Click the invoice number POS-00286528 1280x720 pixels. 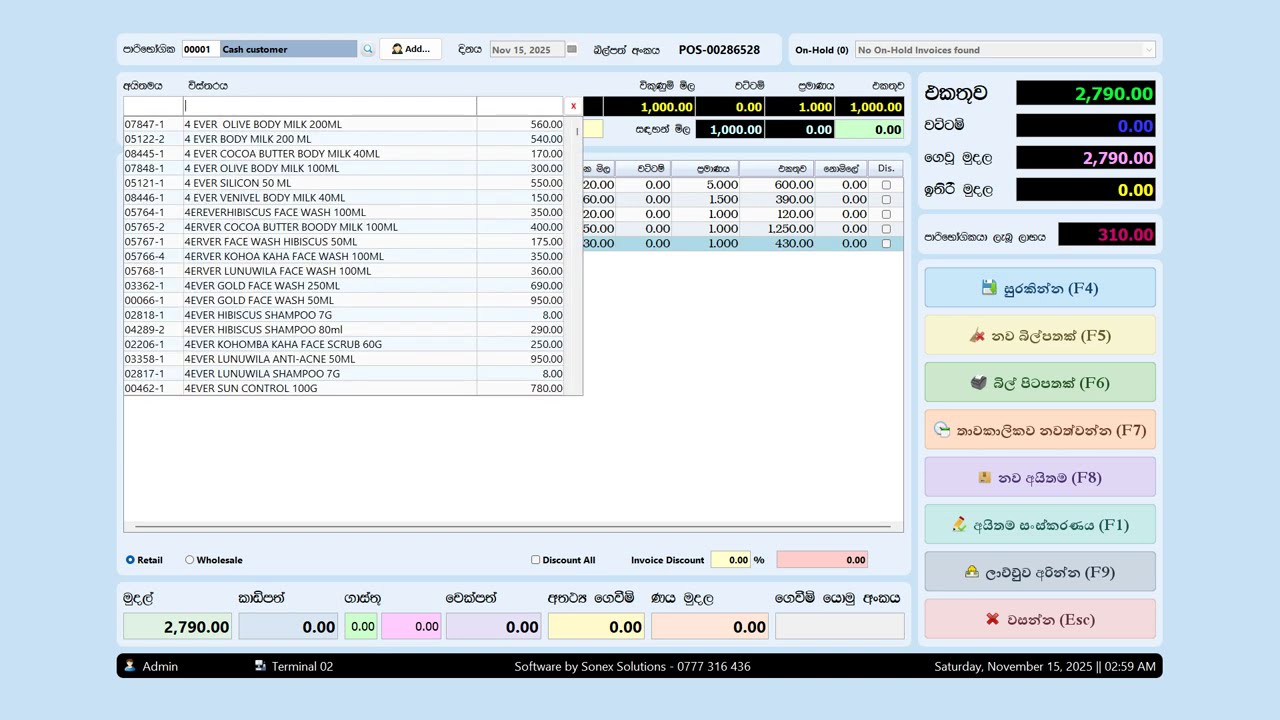719,49
